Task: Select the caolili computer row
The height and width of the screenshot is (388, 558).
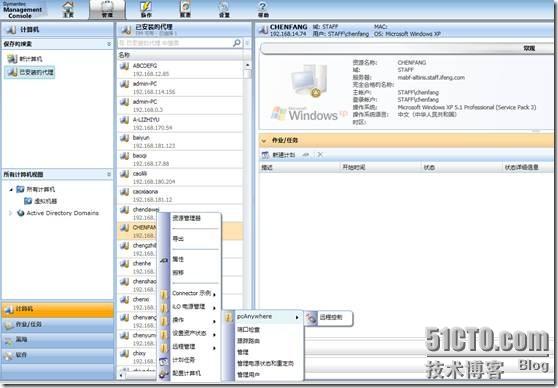Action: (180, 177)
